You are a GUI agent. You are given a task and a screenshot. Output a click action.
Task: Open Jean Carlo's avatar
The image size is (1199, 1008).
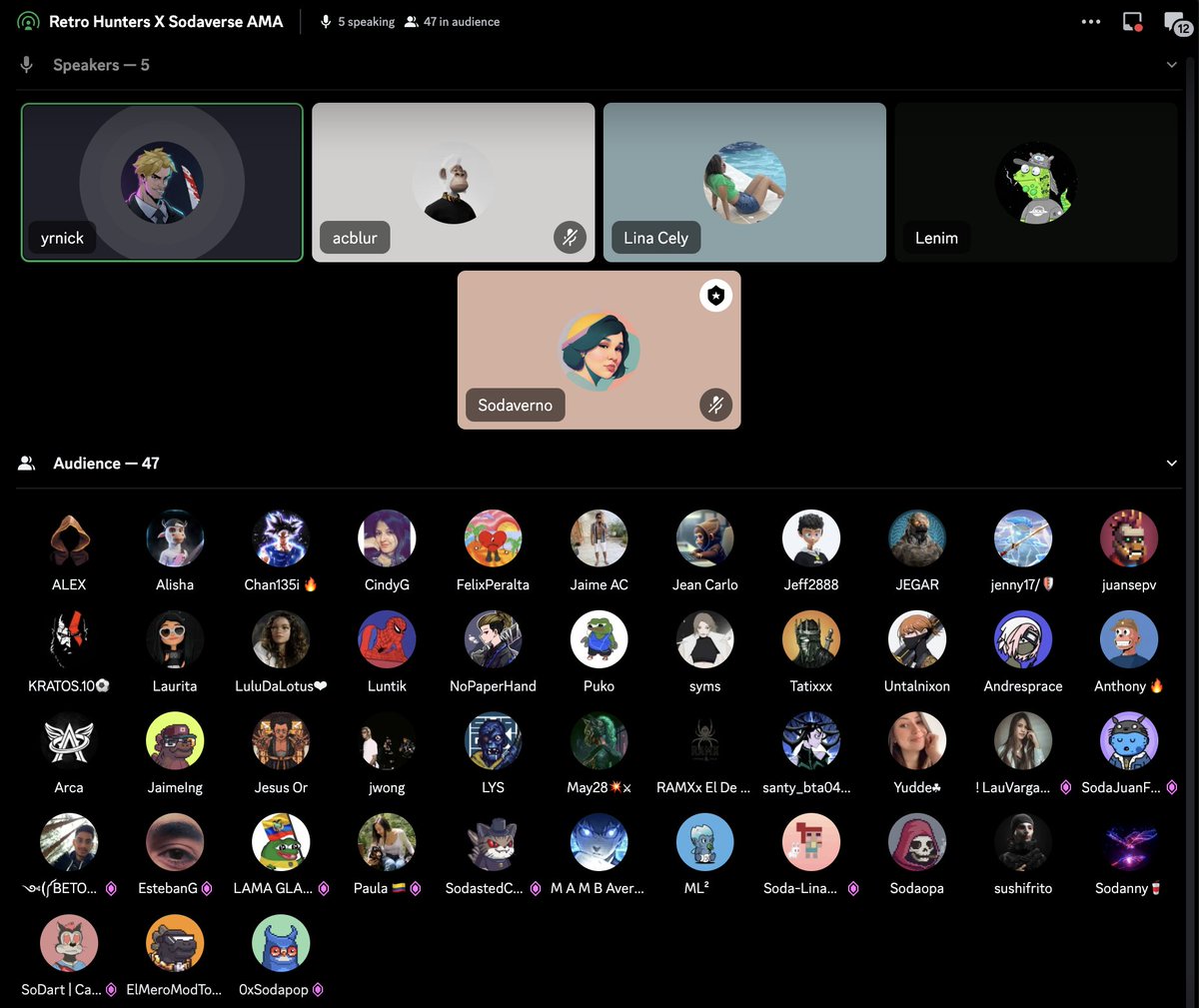704,538
